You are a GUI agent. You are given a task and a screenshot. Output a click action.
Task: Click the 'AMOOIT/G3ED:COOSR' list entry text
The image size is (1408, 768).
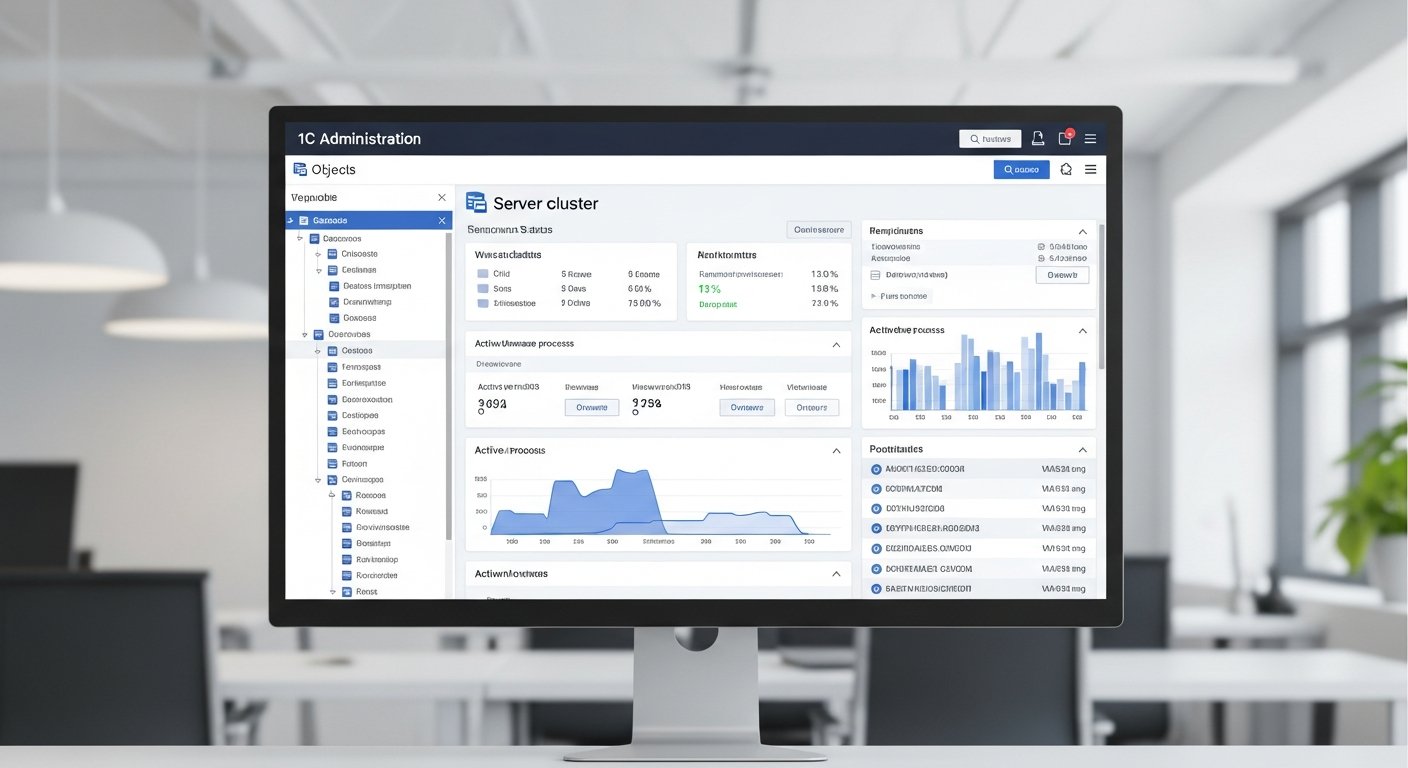[x=925, y=469]
